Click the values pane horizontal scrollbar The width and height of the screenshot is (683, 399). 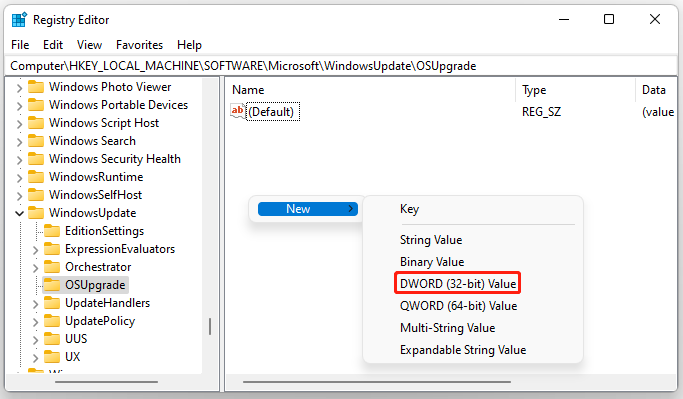coord(377,382)
